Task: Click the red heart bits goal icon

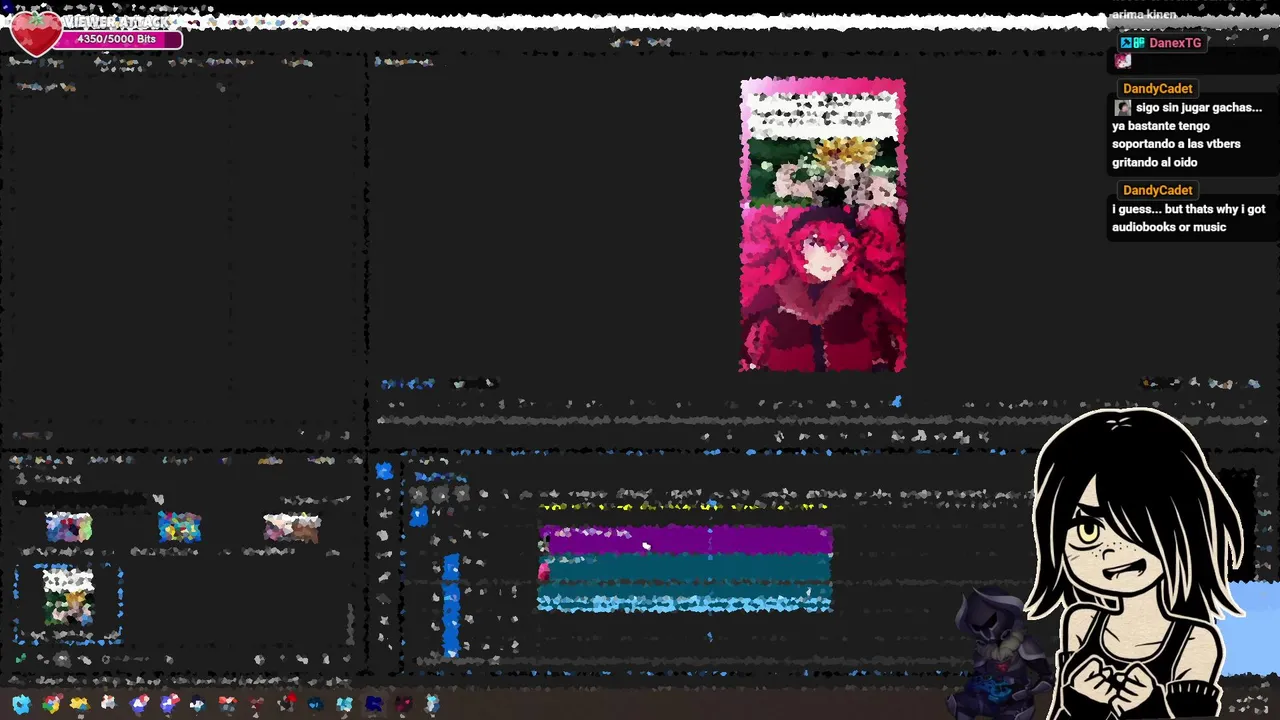Action: (36, 33)
